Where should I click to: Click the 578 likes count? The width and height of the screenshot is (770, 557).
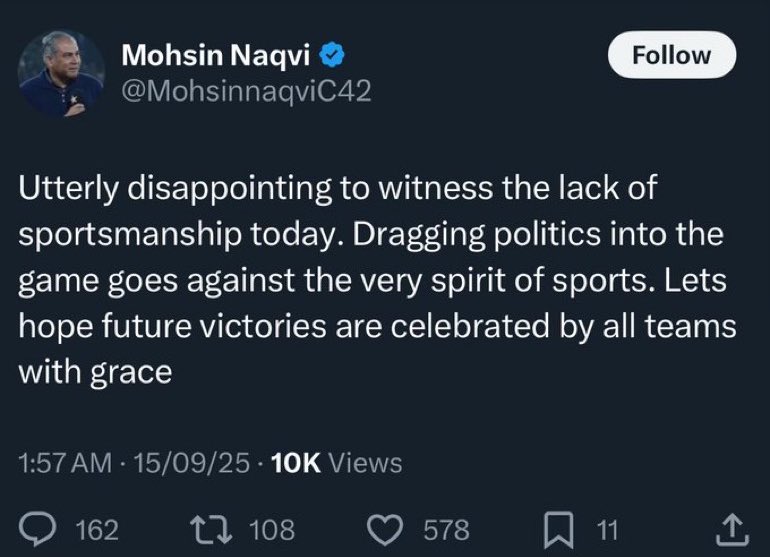point(446,530)
